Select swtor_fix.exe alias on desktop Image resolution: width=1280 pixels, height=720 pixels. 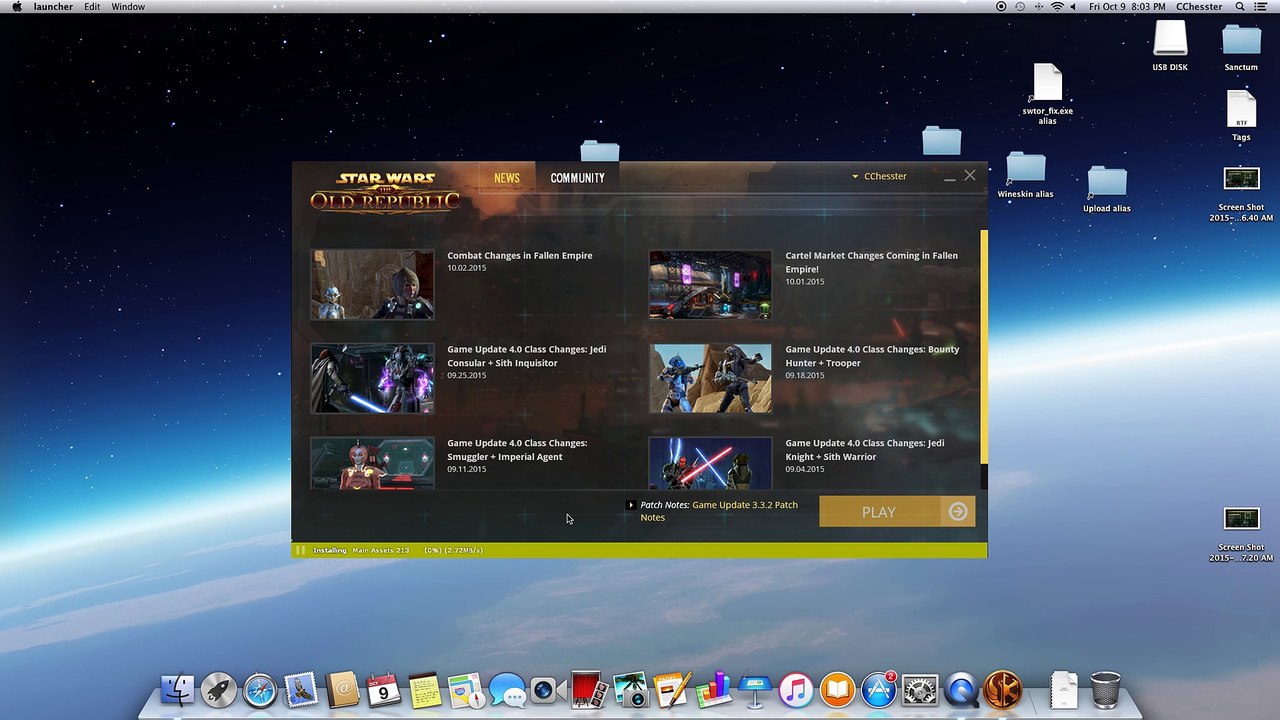[1047, 95]
